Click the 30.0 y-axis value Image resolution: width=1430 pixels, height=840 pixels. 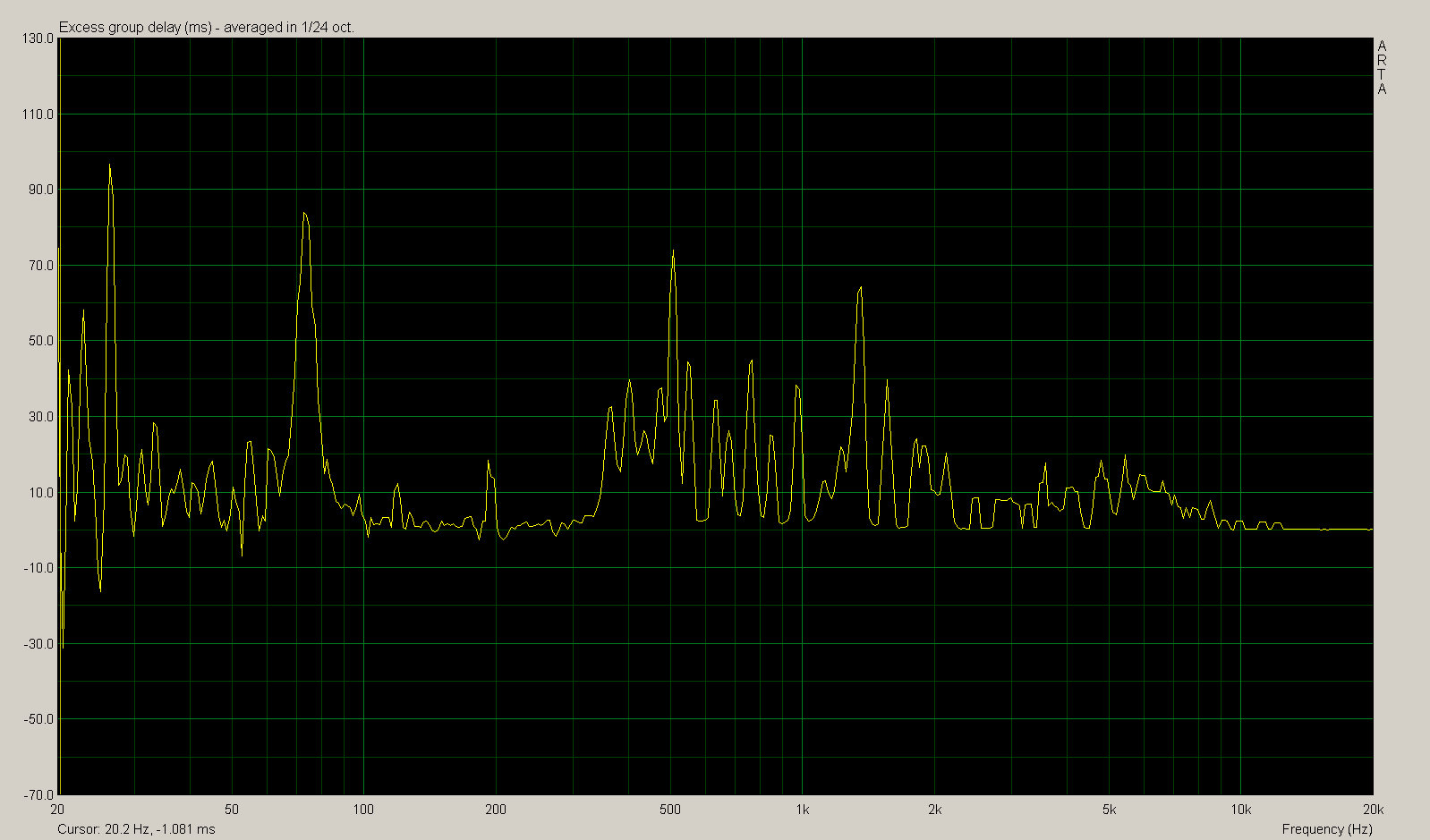[x=42, y=417]
